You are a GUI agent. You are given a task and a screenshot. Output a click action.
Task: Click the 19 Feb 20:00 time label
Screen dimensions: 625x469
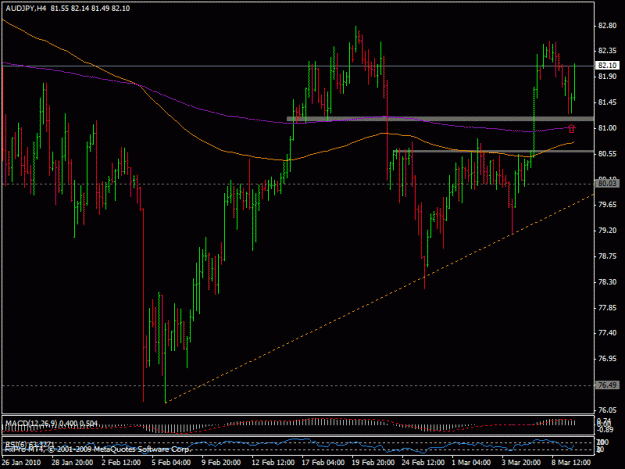point(373,462)
